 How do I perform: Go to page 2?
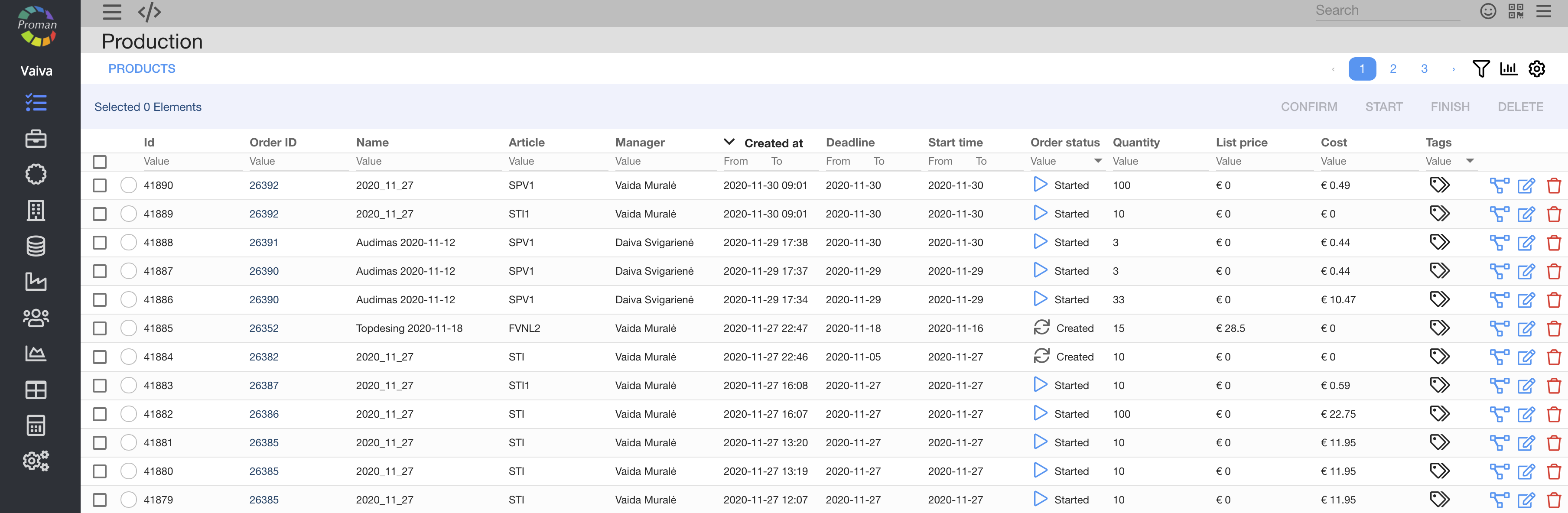[1393, 69]
